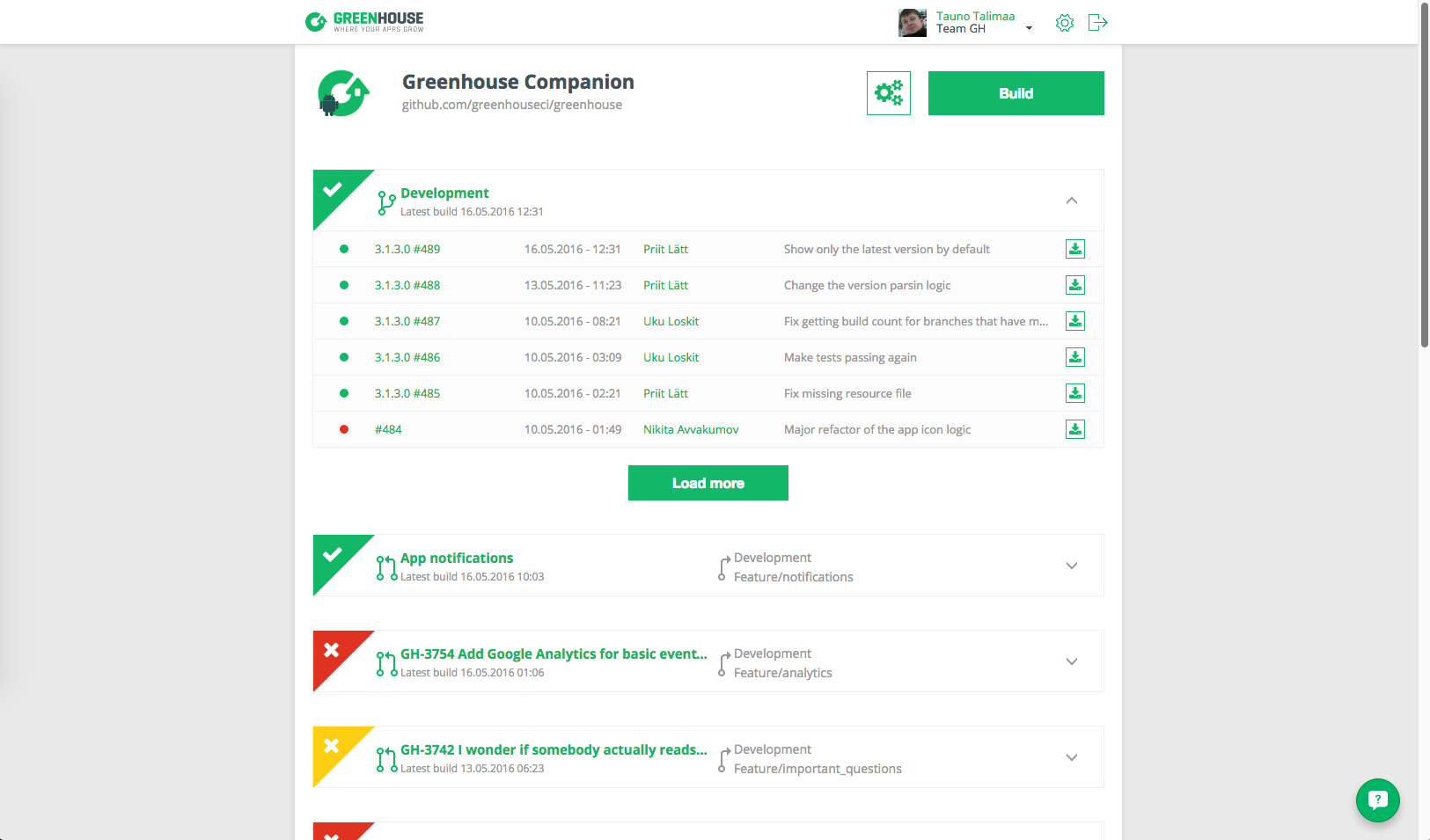This screenshot has width=1430, height=840.
Task: Download artifacts for build #489
Action: click(x=1075, y=249)
